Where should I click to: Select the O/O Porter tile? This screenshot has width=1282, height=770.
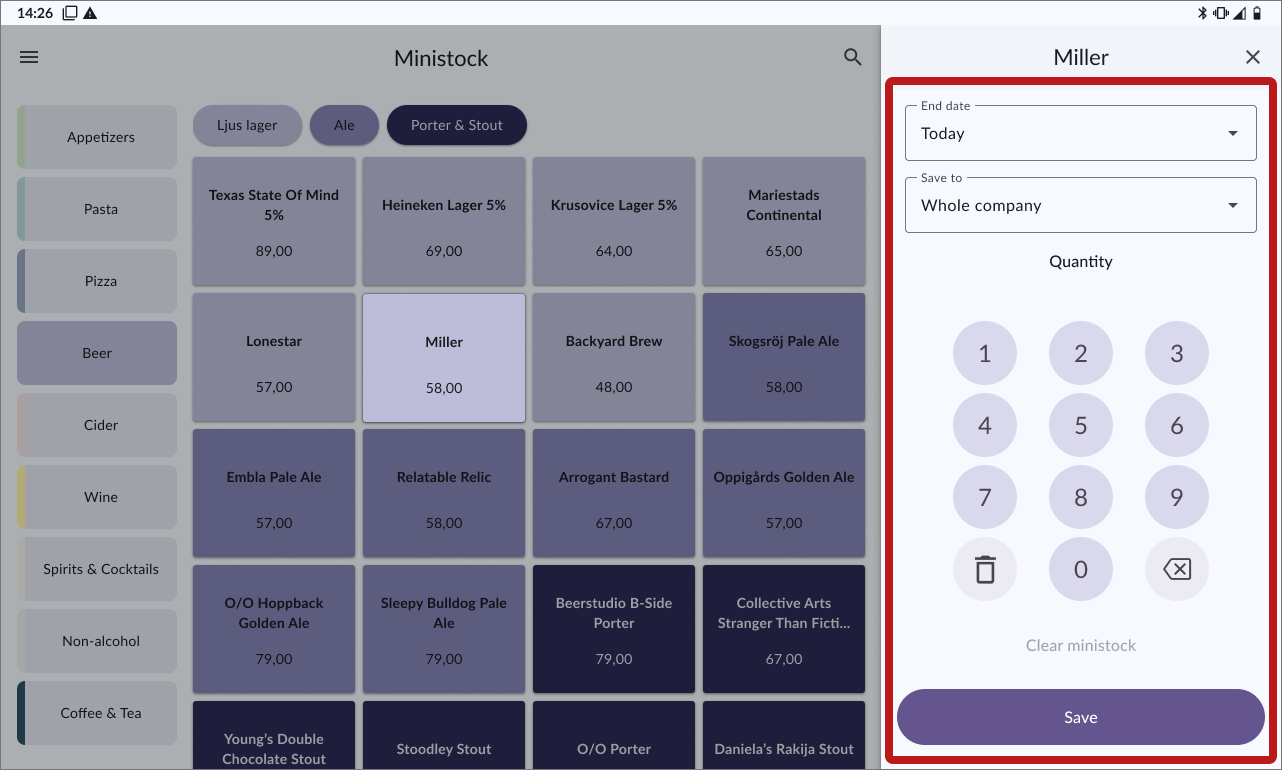(x=614, y=735)
